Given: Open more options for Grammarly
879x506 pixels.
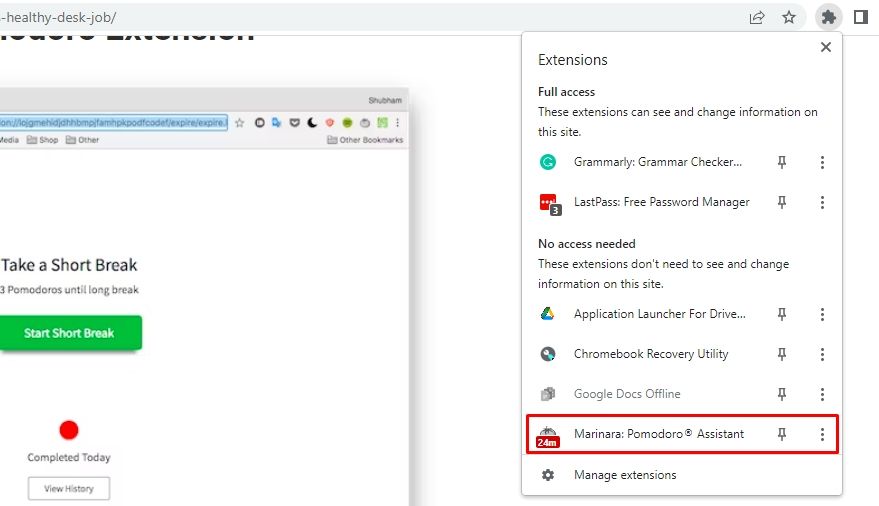Looking at the screenshot, I should [822, 162].
